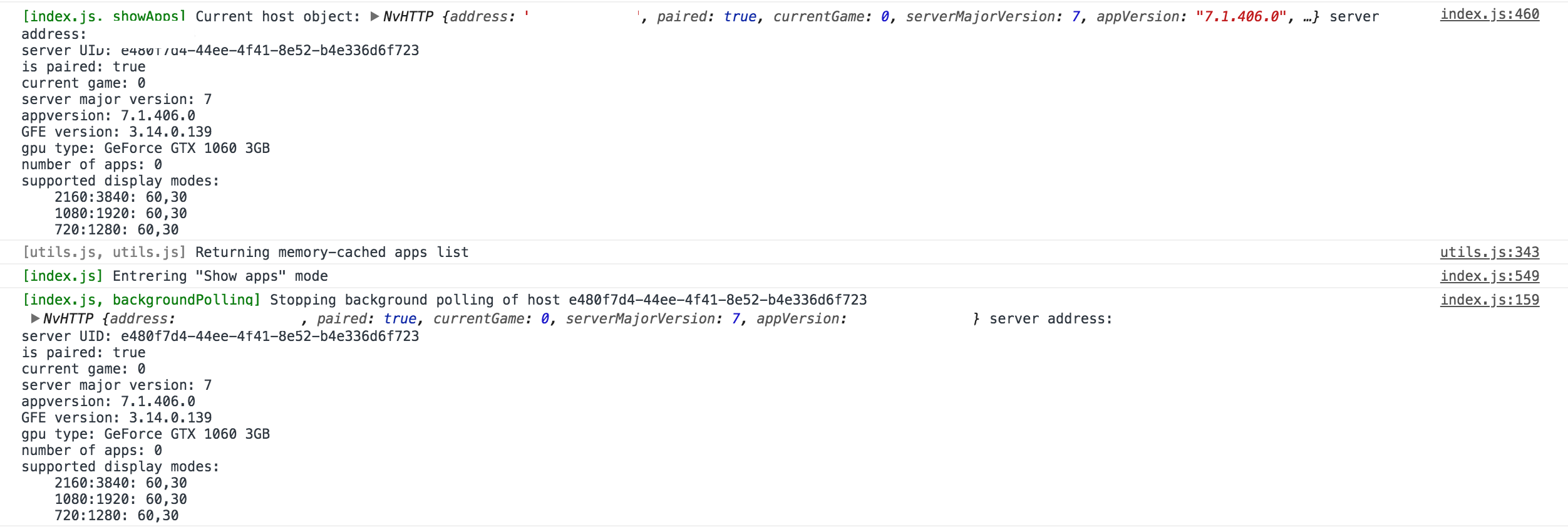Click the first 'current game: 0' line
Screen dimensions: 1568x529
tap(83, 83)
